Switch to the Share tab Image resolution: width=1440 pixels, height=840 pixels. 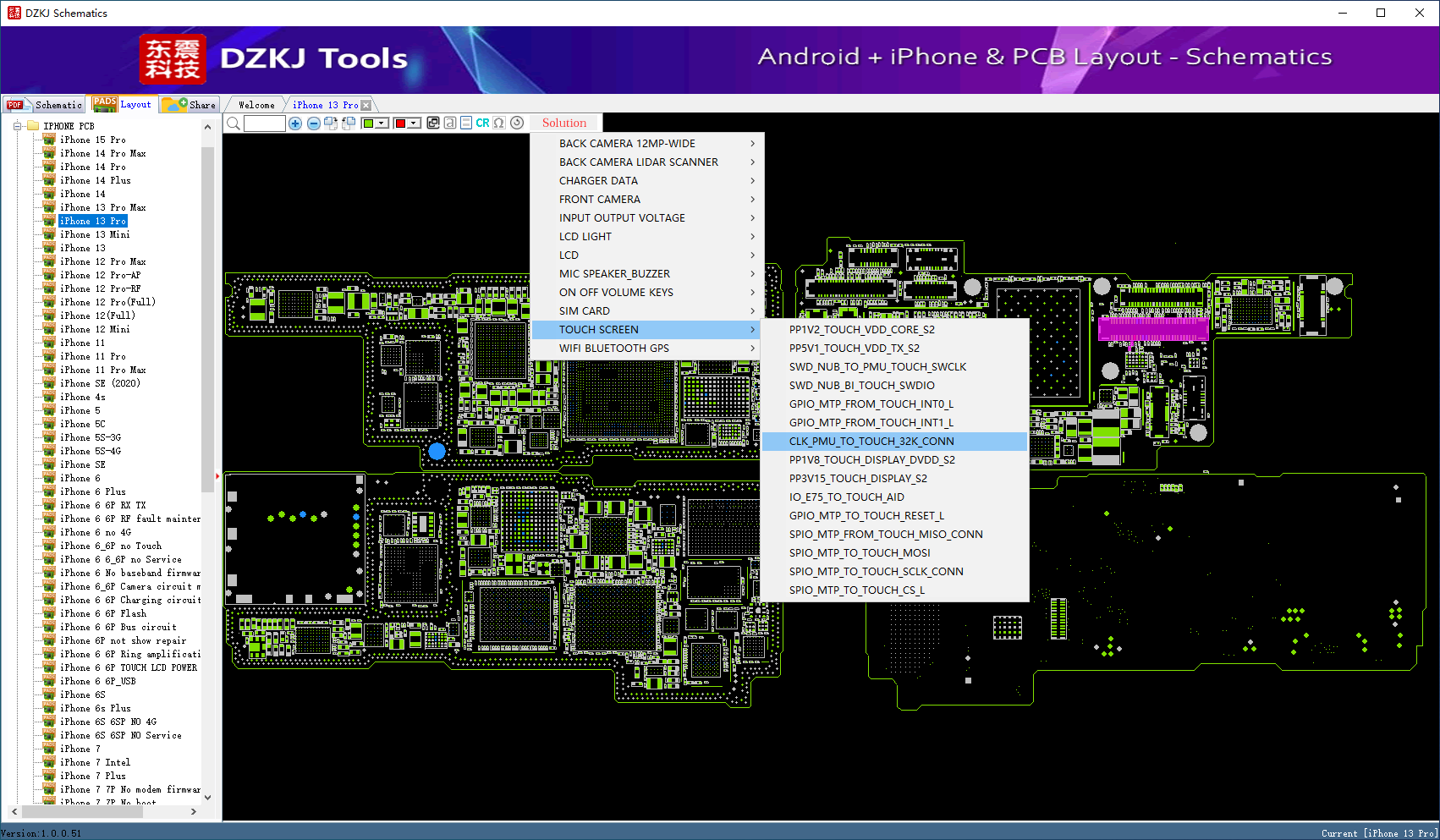pyautogui.click(x=190, y=105)
